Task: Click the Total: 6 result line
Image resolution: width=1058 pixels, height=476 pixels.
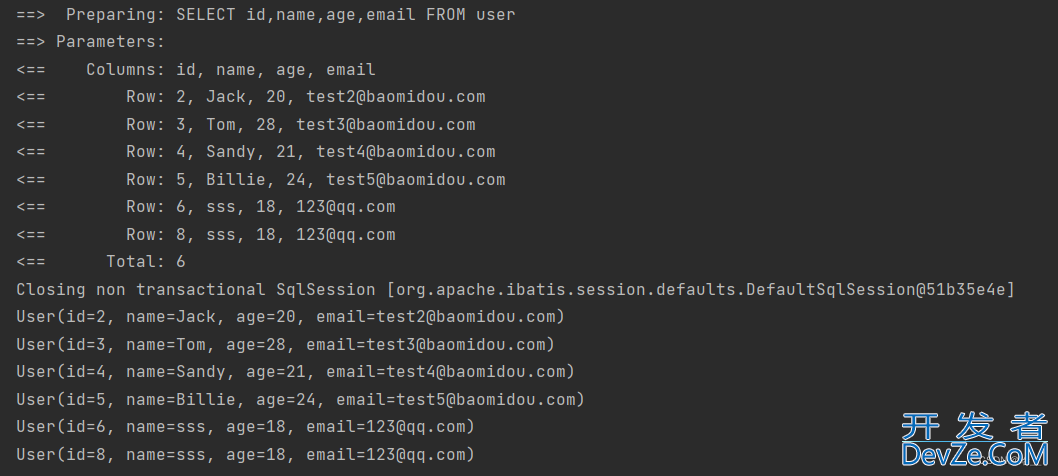Action: click(x=101, y=262)
